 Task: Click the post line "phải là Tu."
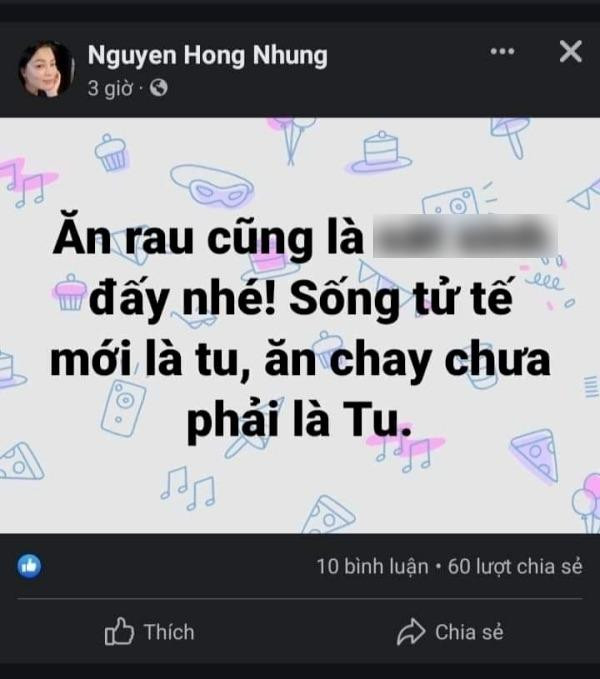click(x=299, y=420)
